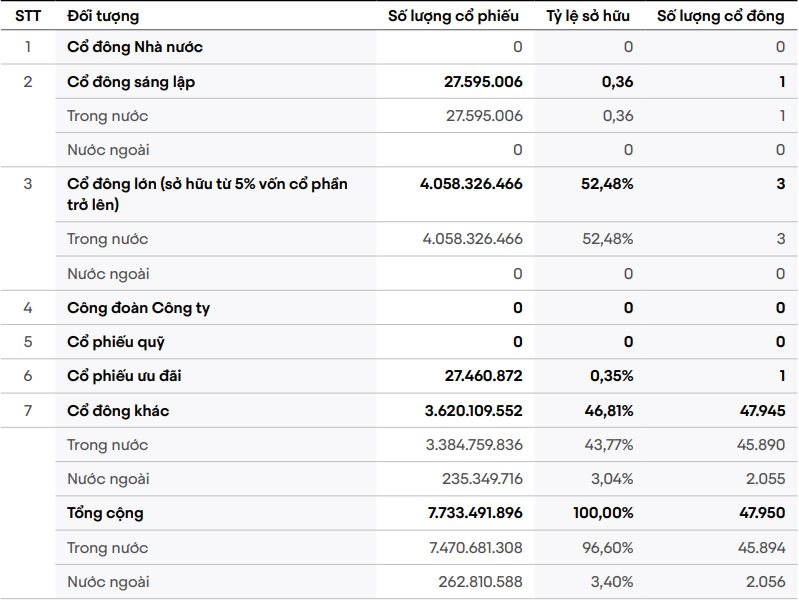Select the Công đoàn Công ty row
799x608 pixels.
tap(138, 308)
